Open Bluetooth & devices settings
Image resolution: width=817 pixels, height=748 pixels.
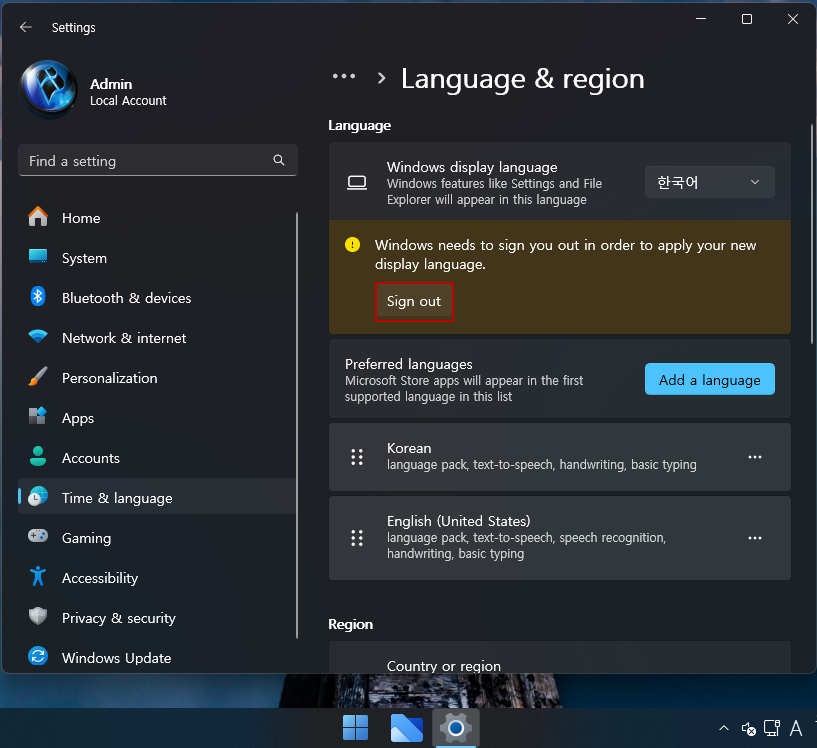157,298
